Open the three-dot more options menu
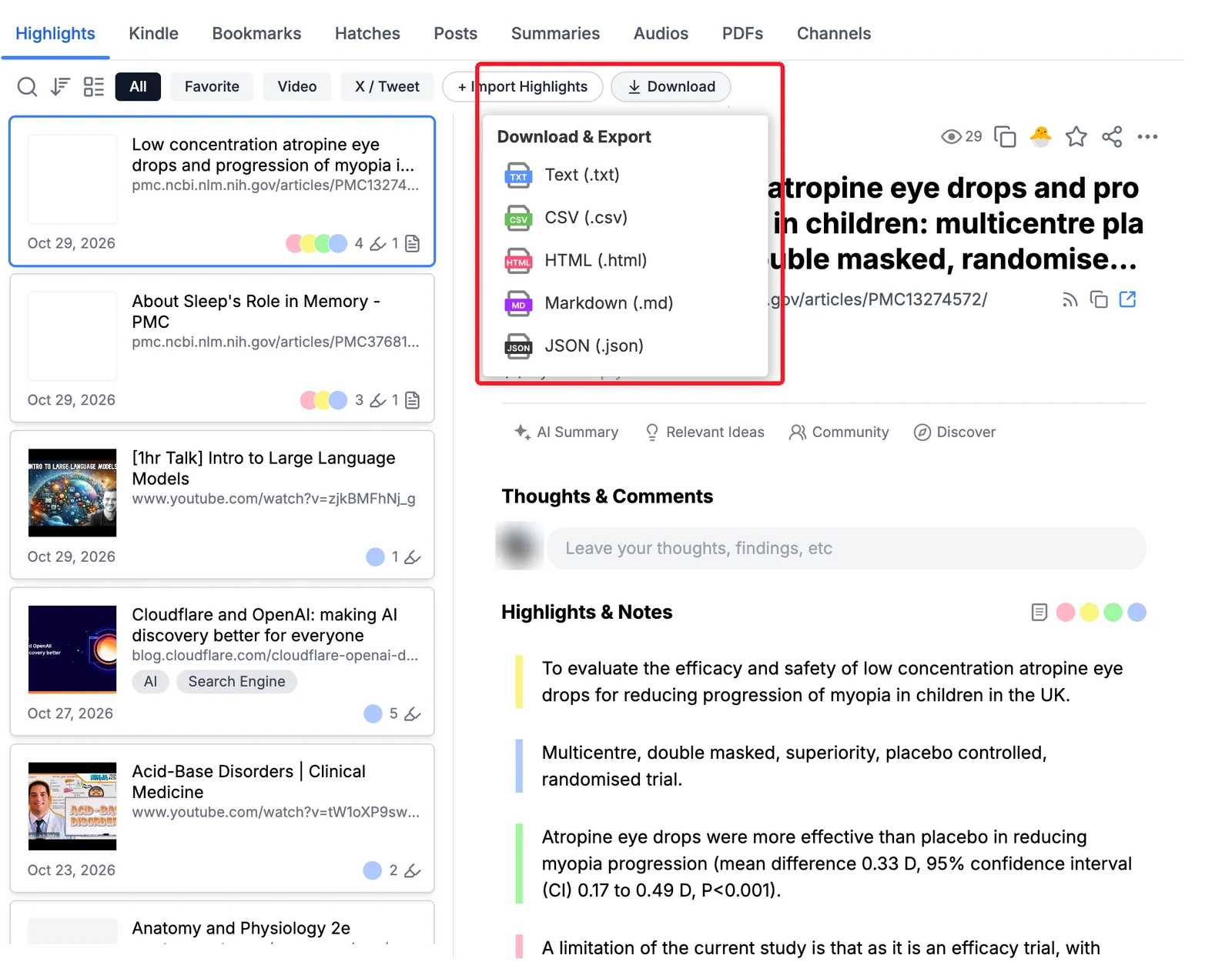 click(1147, 137)
